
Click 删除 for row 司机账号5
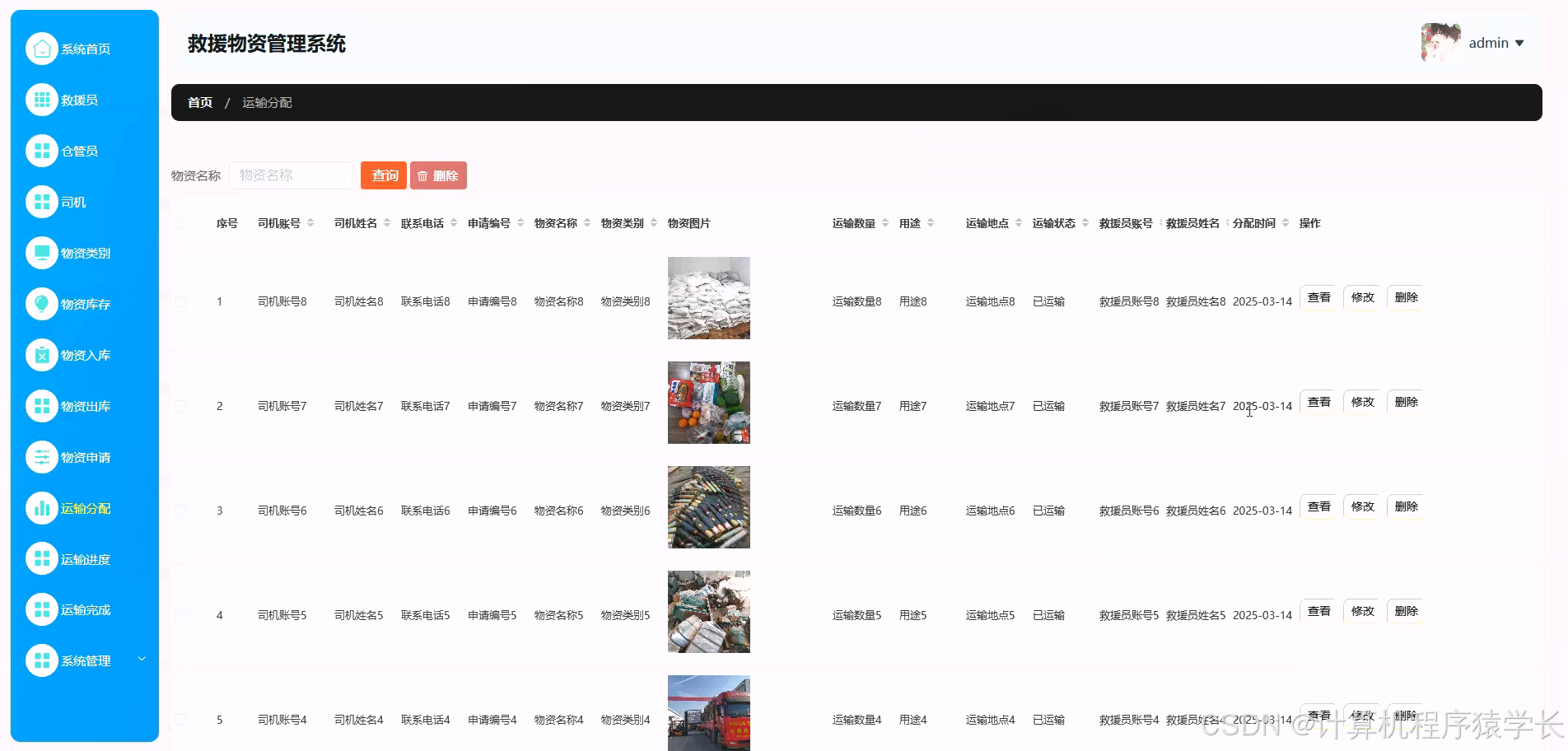1406,611
